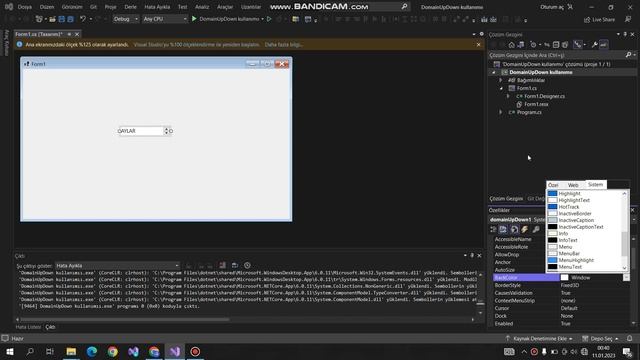Click the info banner blue information icon
The width and height of the screenshot is (640, 360).
(19, 44)
